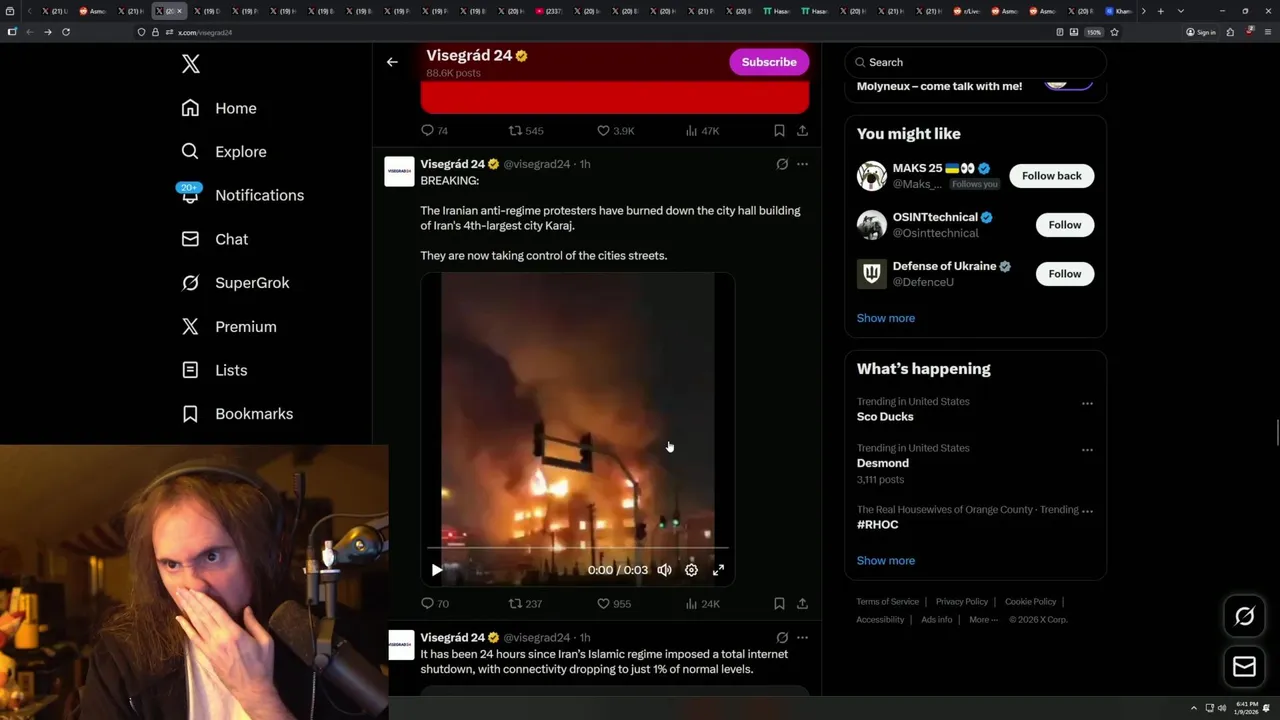The image size is (1280, 720).
Task: Reload the page in the browser
Action: pos(66,32)
